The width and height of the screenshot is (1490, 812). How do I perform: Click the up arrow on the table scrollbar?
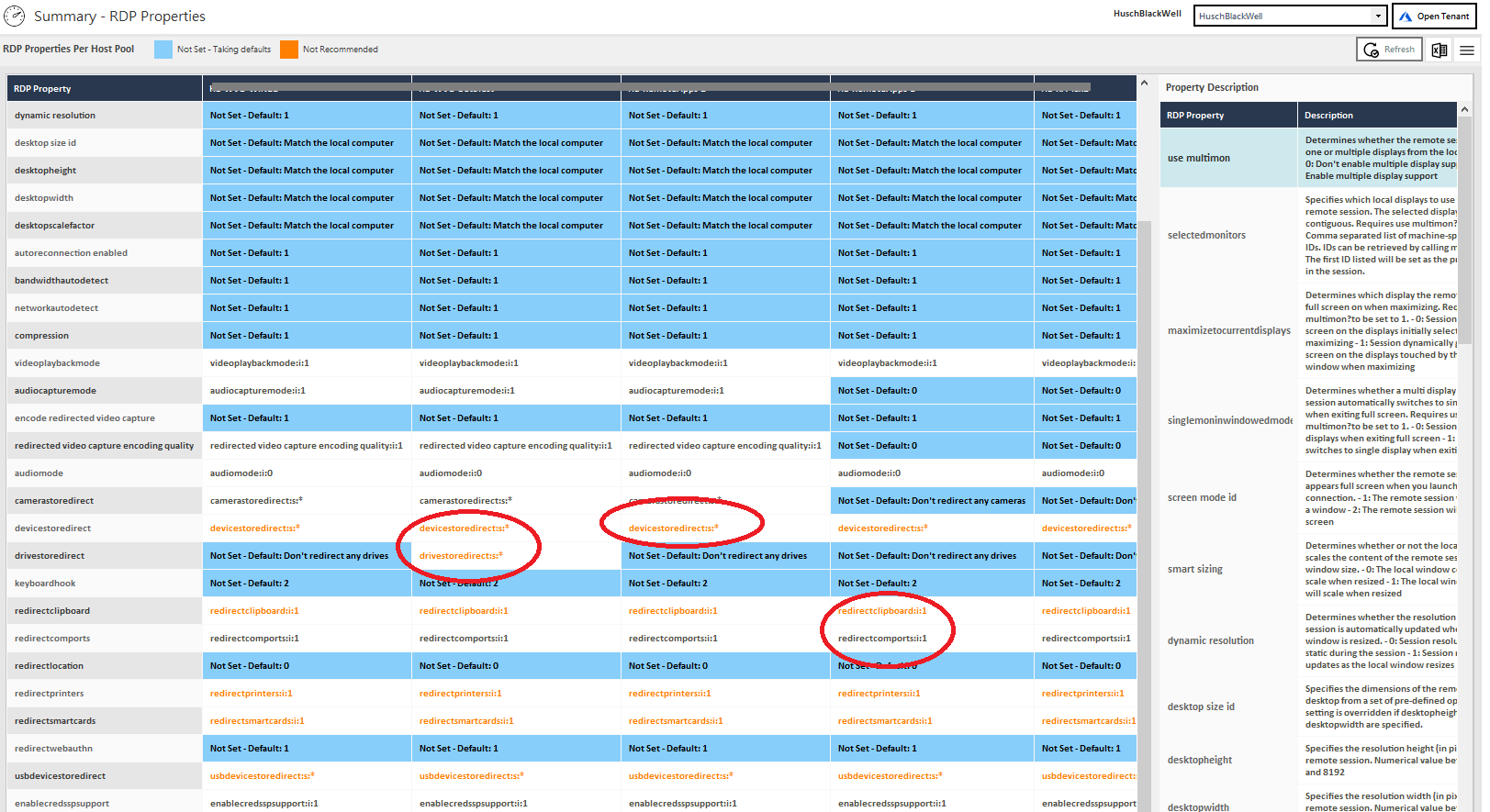point(1144,83)
